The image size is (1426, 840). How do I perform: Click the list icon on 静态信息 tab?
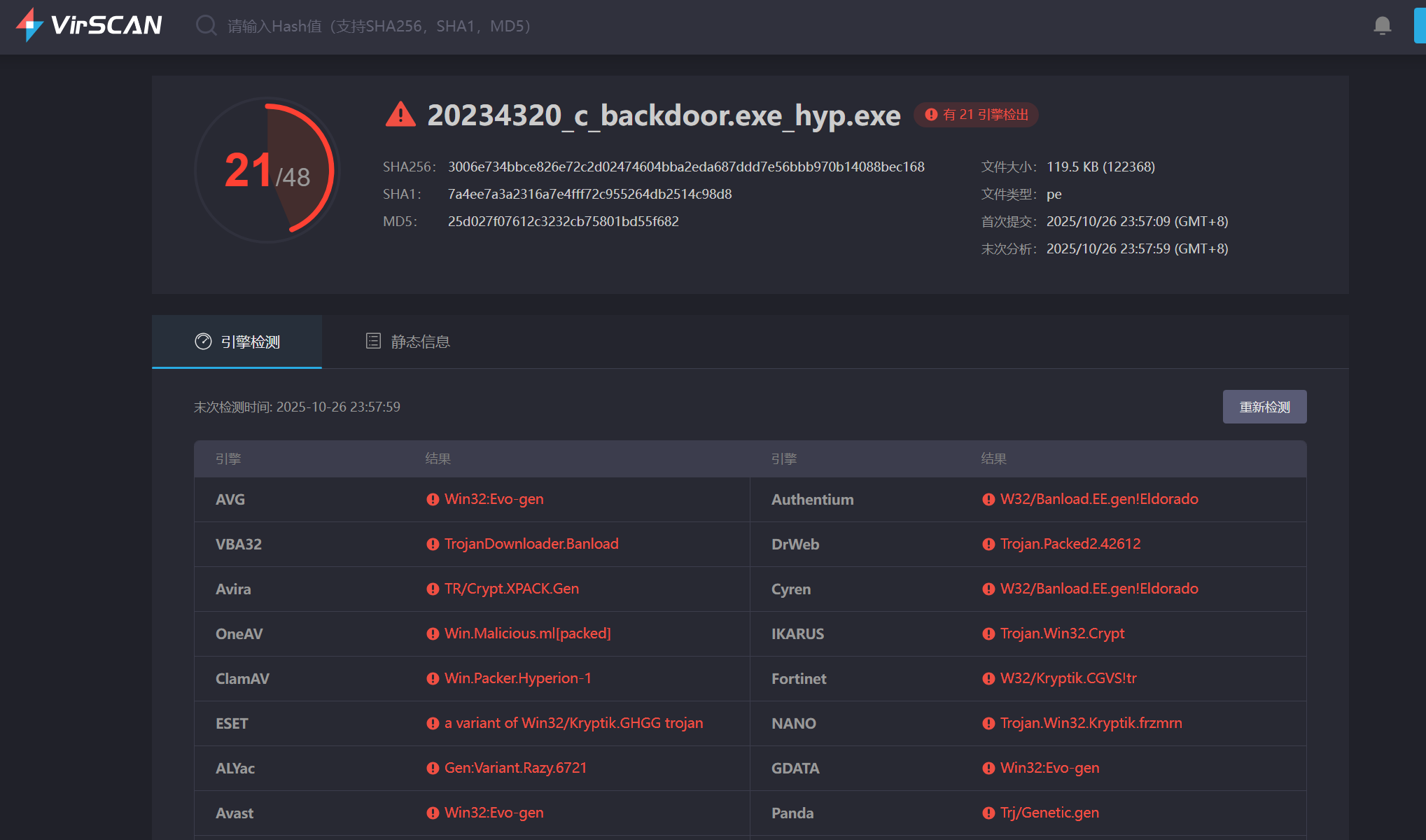coord(373,341)
